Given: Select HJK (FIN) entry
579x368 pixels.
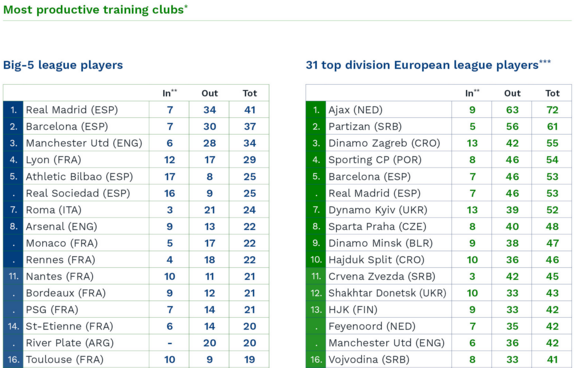Looking at the screenshot, I should (x=353, y=310).
